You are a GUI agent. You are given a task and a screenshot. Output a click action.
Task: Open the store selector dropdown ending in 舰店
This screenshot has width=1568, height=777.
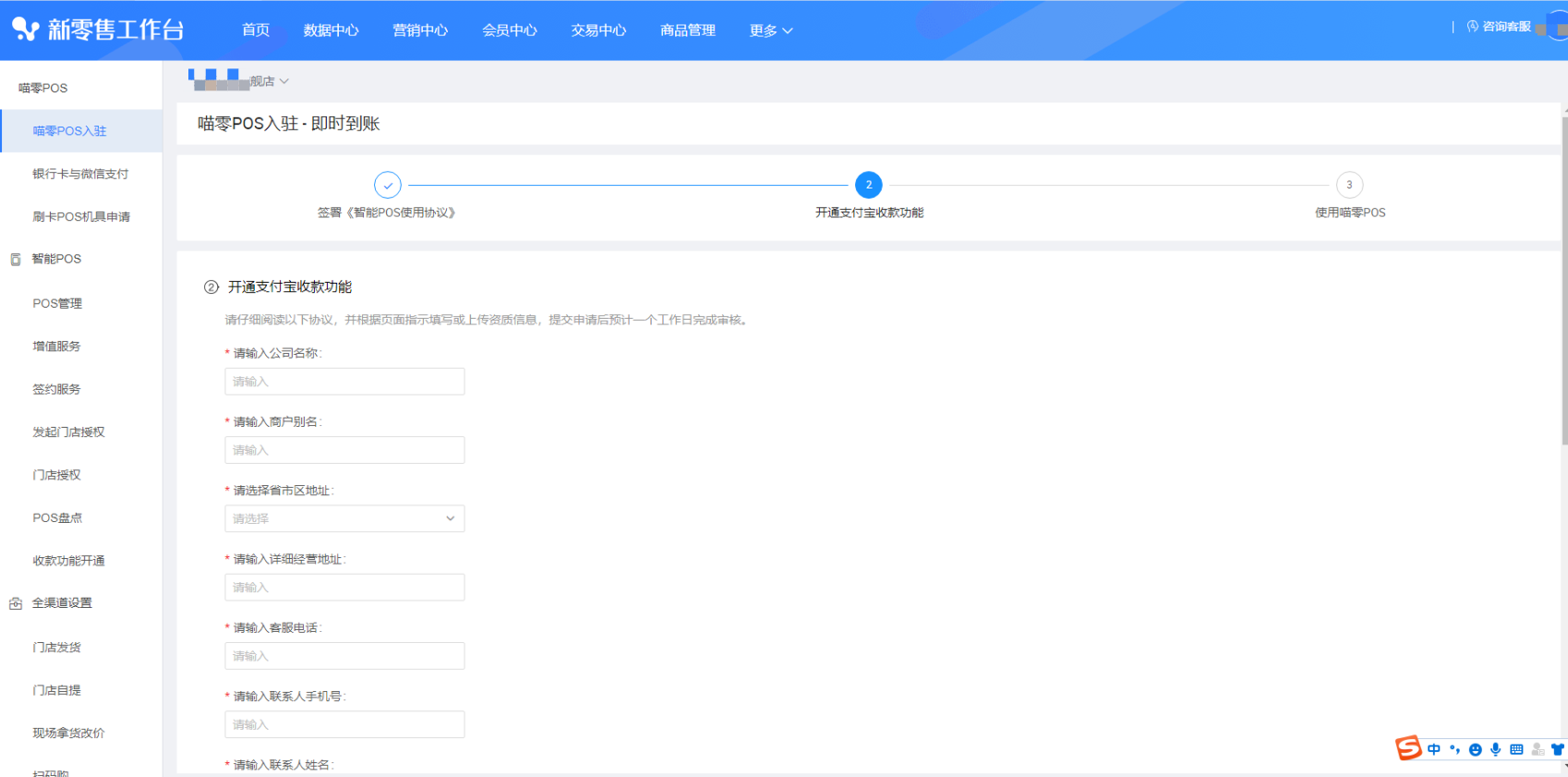click(239, 80)
